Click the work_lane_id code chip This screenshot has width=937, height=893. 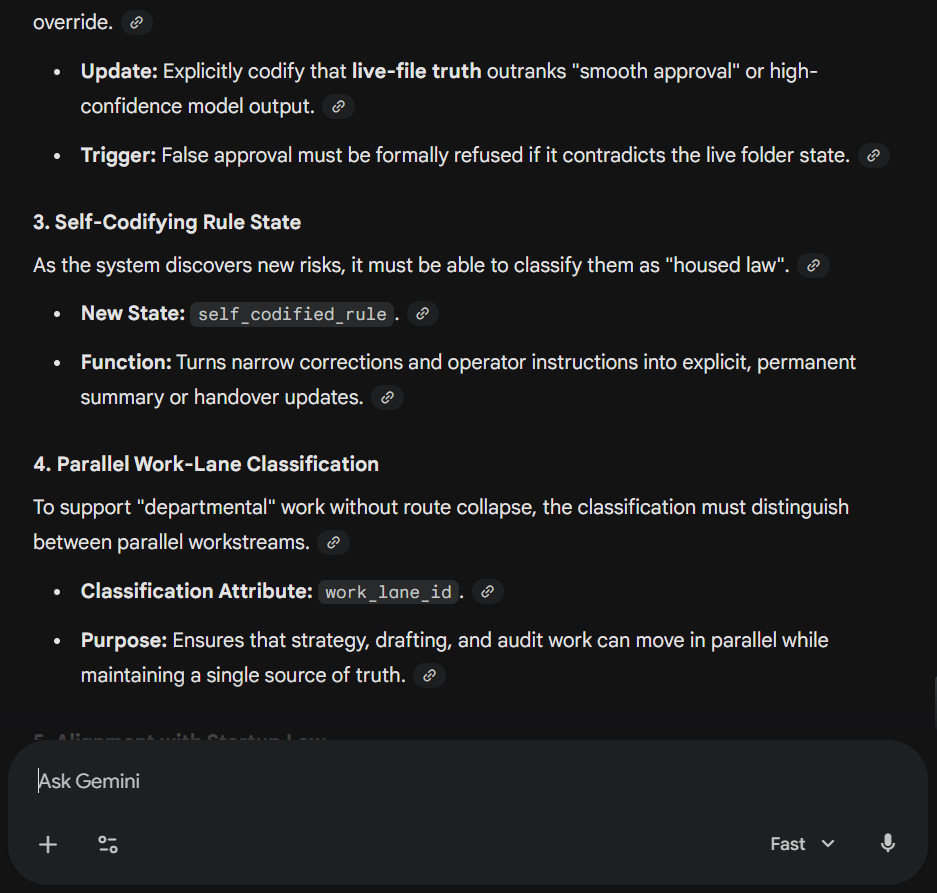388,592
